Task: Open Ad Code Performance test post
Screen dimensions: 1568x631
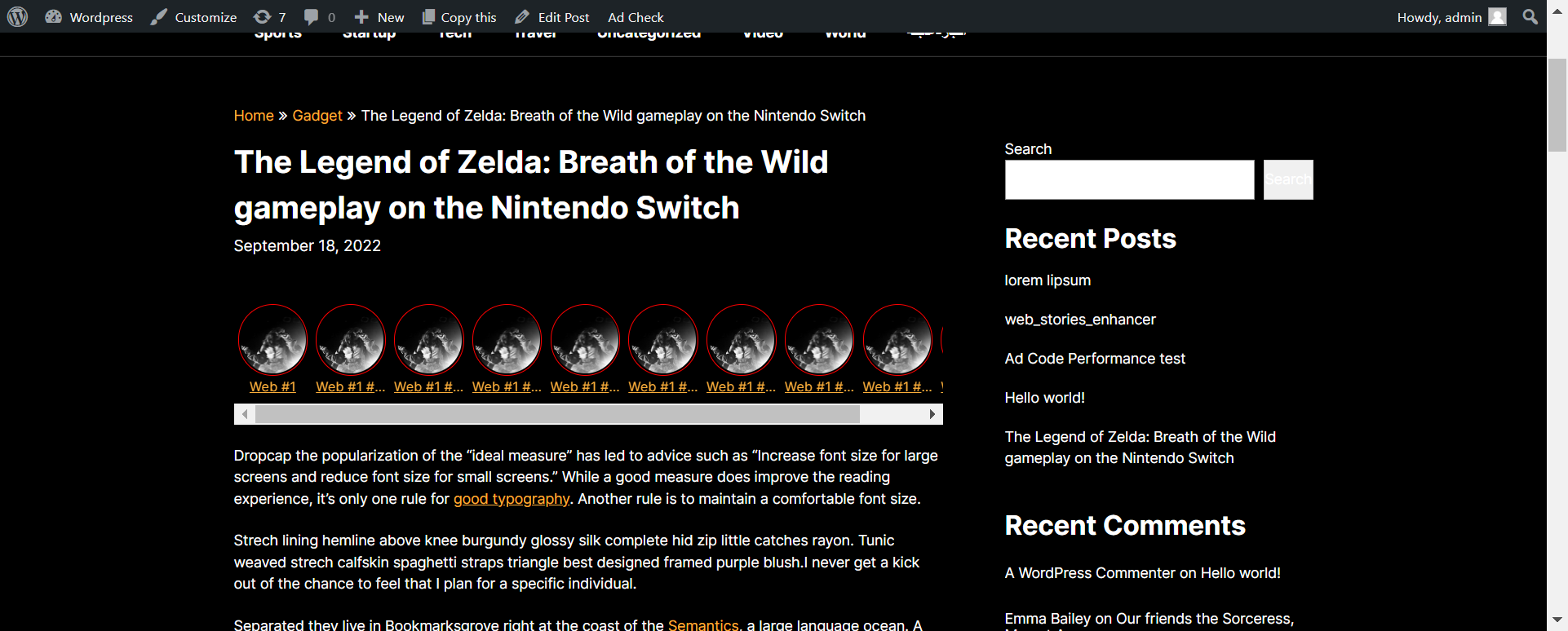Action: point(1095,359)
